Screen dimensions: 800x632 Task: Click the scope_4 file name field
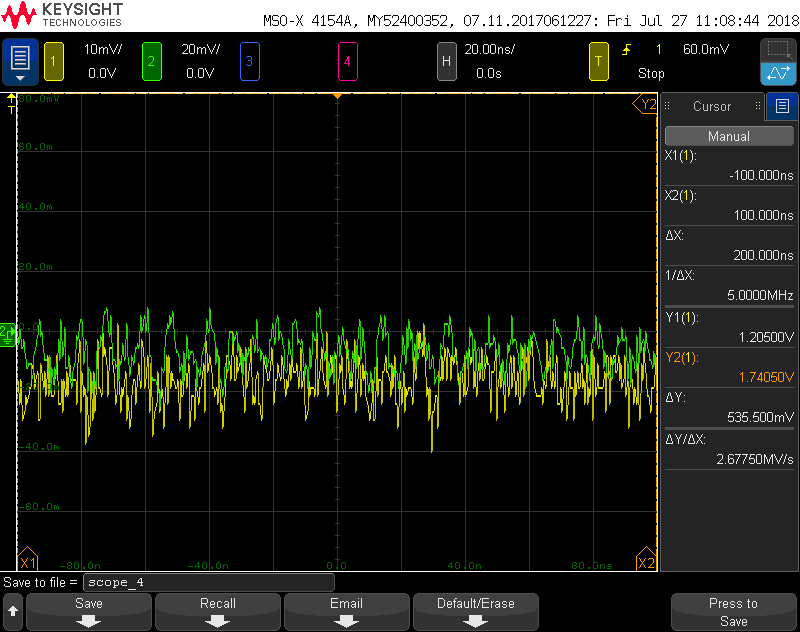208,582
